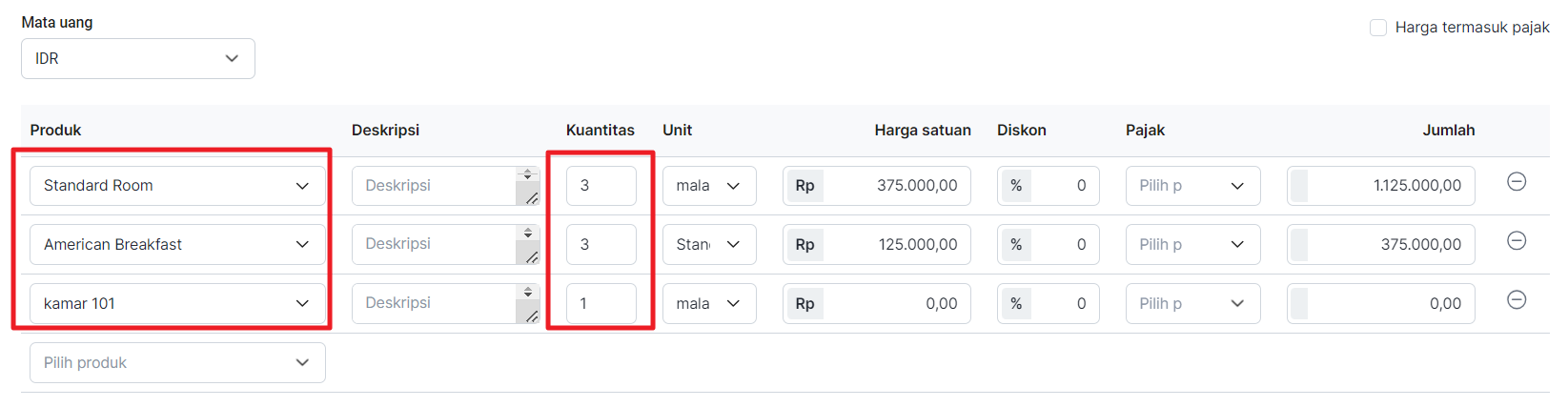Click spinner arrows on kamar 101 description
This screenshot has height=407, width=1568.
(527, 292)
